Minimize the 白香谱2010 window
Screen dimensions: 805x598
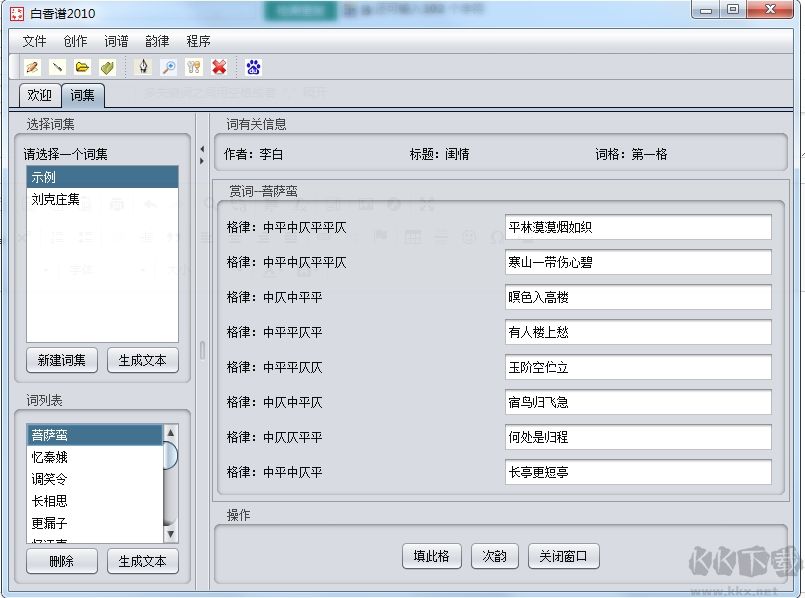(705, 10)
